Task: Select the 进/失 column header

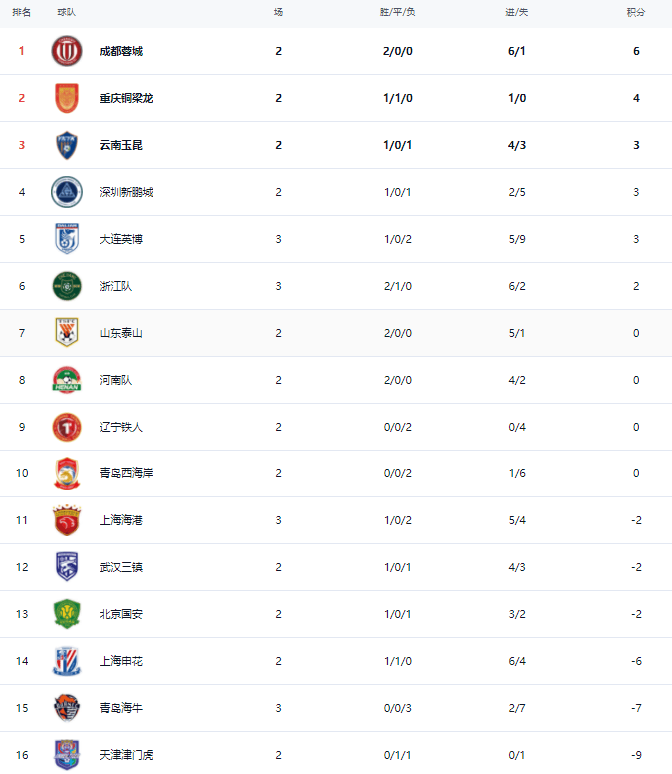Action: pos(517,12)
